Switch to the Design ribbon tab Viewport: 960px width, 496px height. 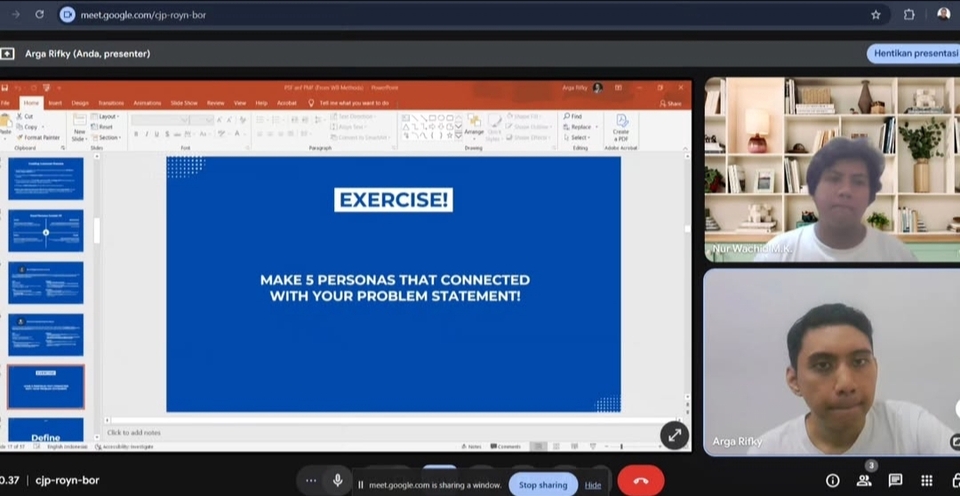(80, 103)
